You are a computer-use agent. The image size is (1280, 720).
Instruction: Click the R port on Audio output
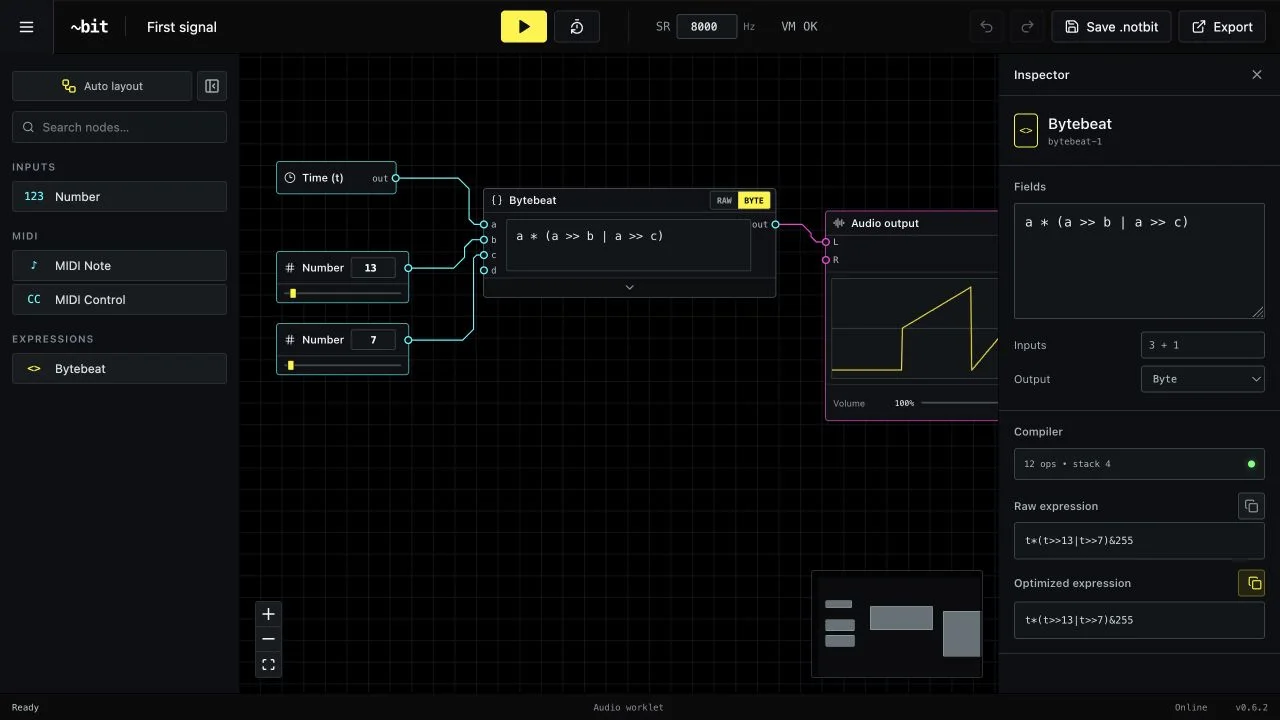pyautogui.click(x=826, y=260)
